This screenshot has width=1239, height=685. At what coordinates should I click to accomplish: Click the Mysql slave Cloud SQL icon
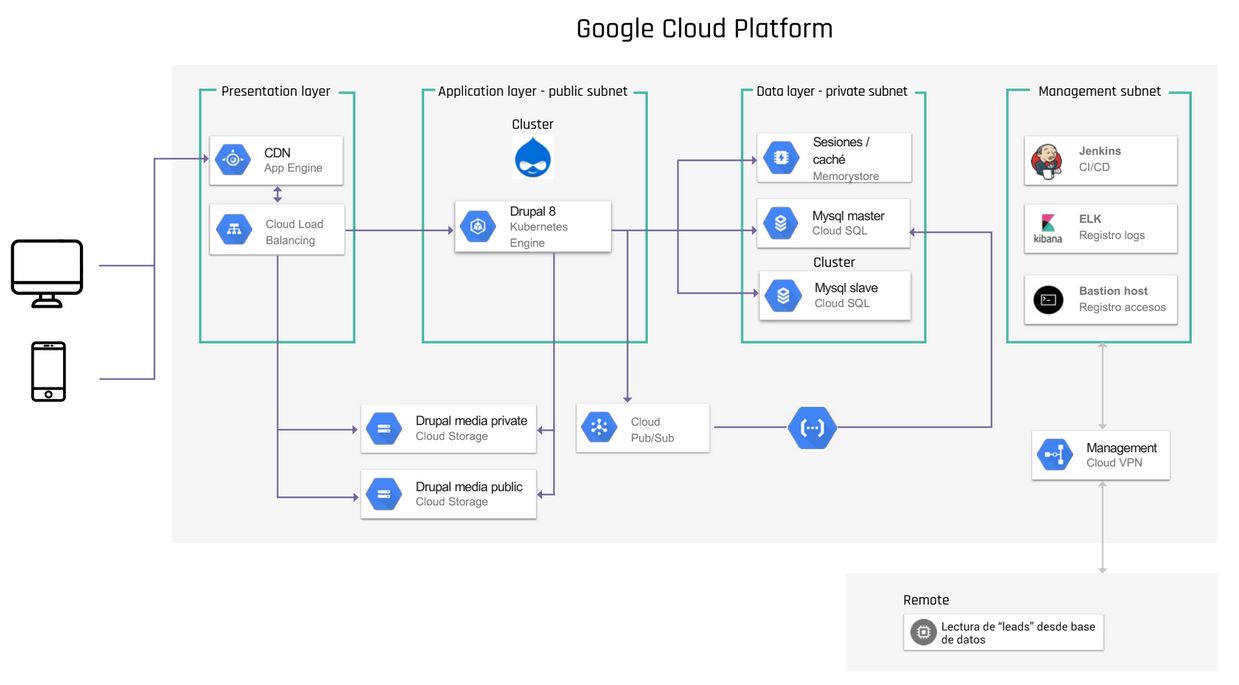[x=783, y=296]
